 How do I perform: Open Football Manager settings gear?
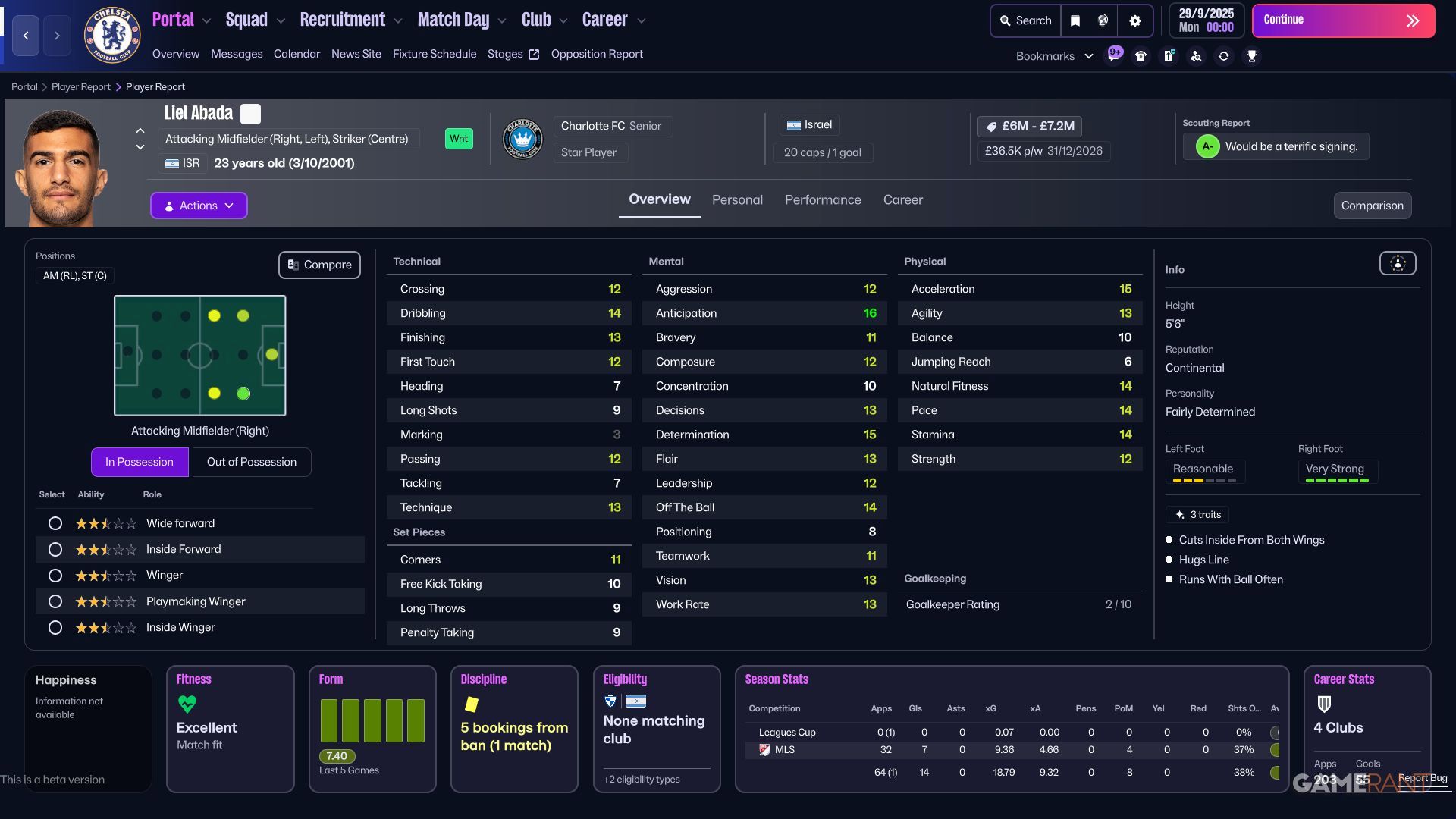click(1135, 20)
